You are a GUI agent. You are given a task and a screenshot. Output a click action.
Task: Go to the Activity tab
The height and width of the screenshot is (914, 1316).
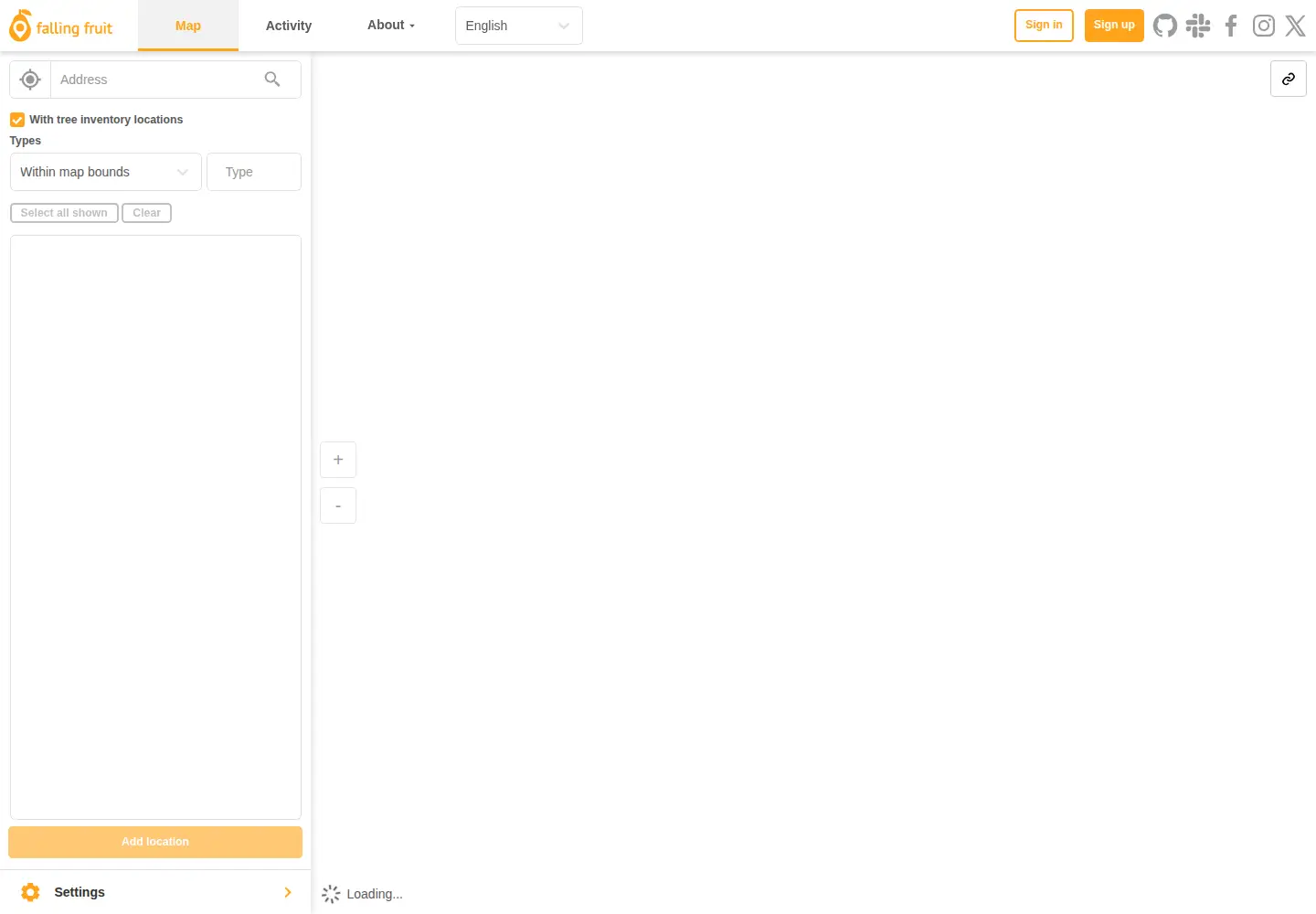[x=289, y=26]
